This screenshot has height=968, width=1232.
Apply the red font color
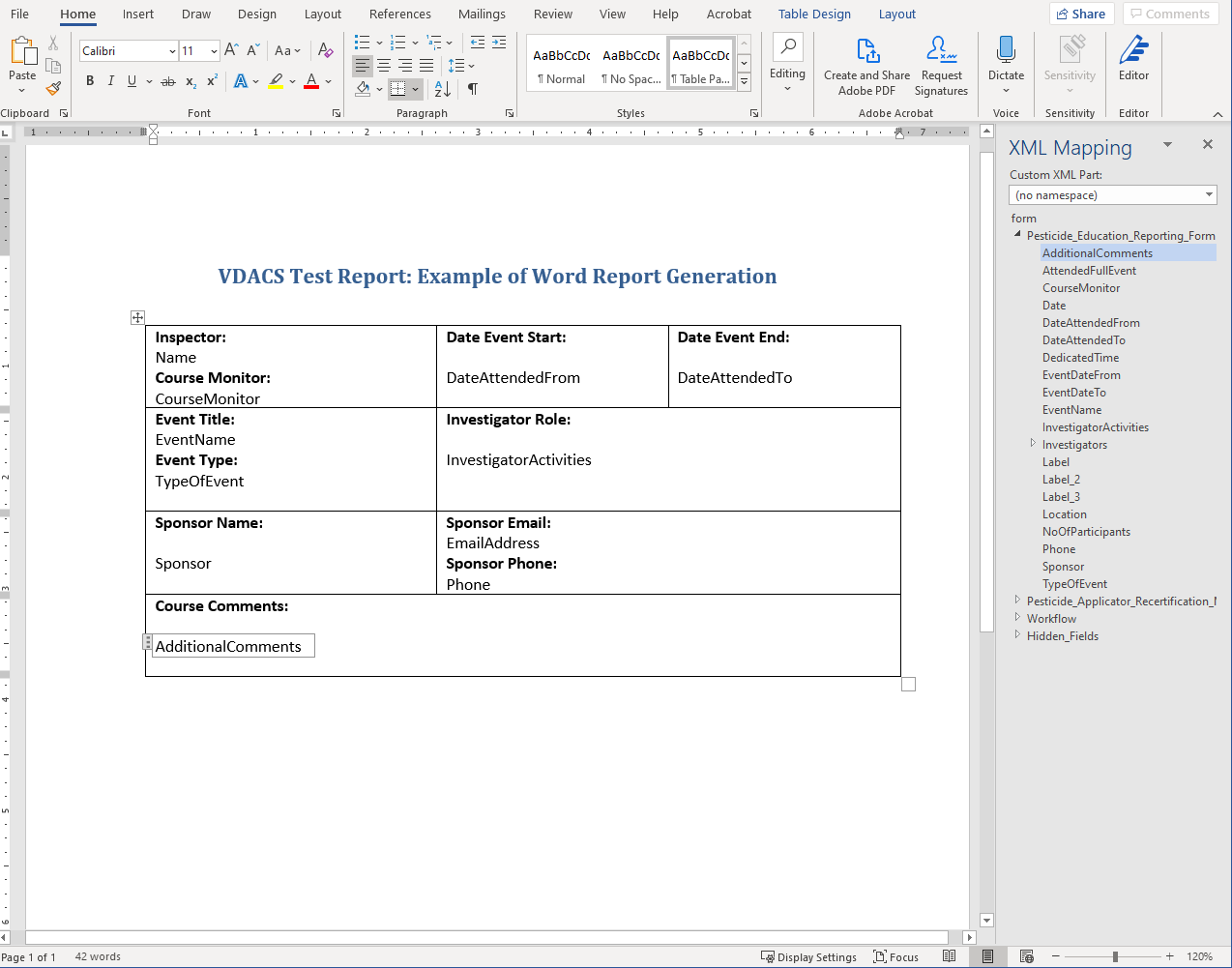tap(311, 81)
